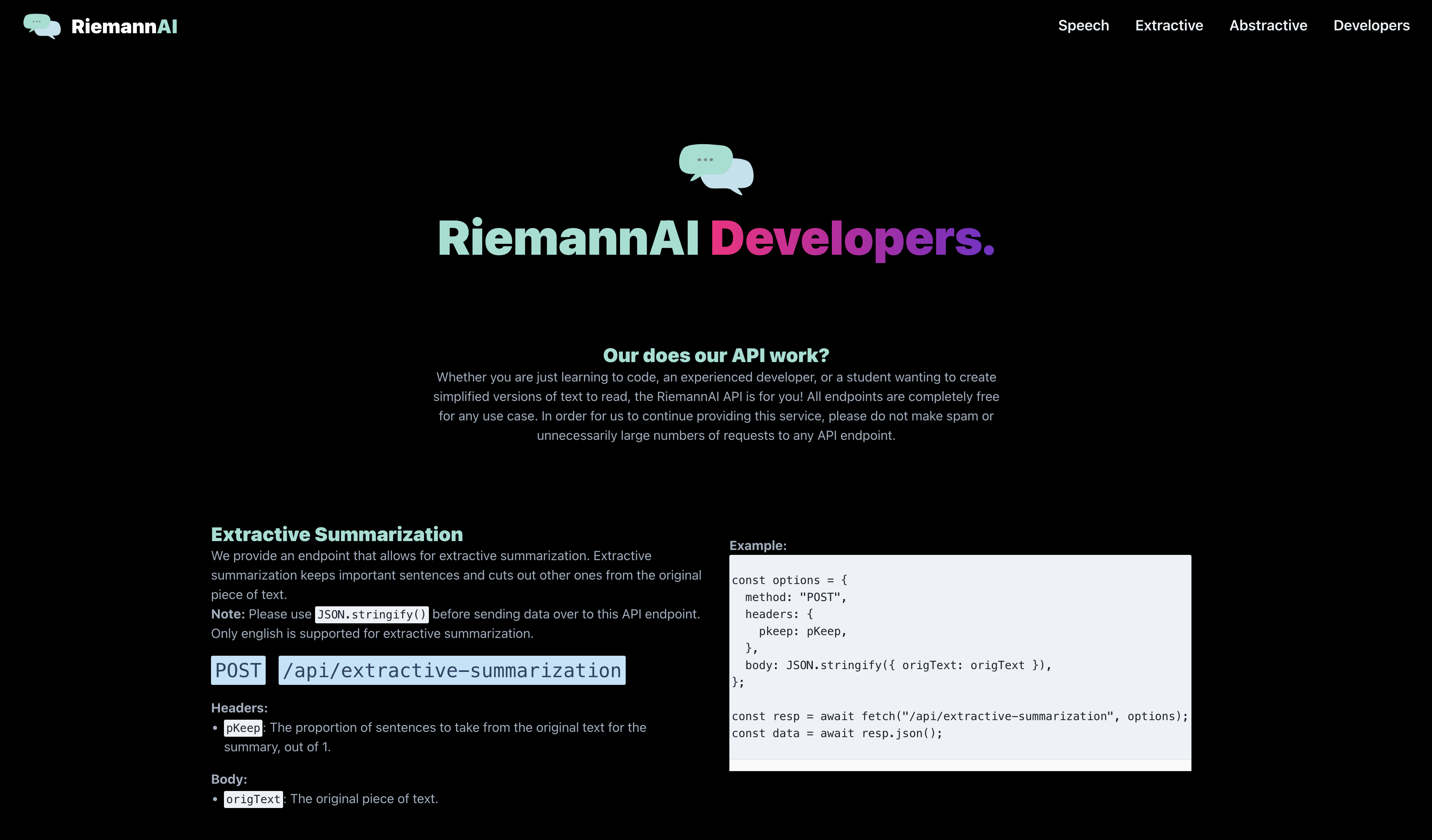Image resolution: width=1432 pixels, height=840 pixels.
Task: Click the chat bubble logo in navbar
Action: 41,26
